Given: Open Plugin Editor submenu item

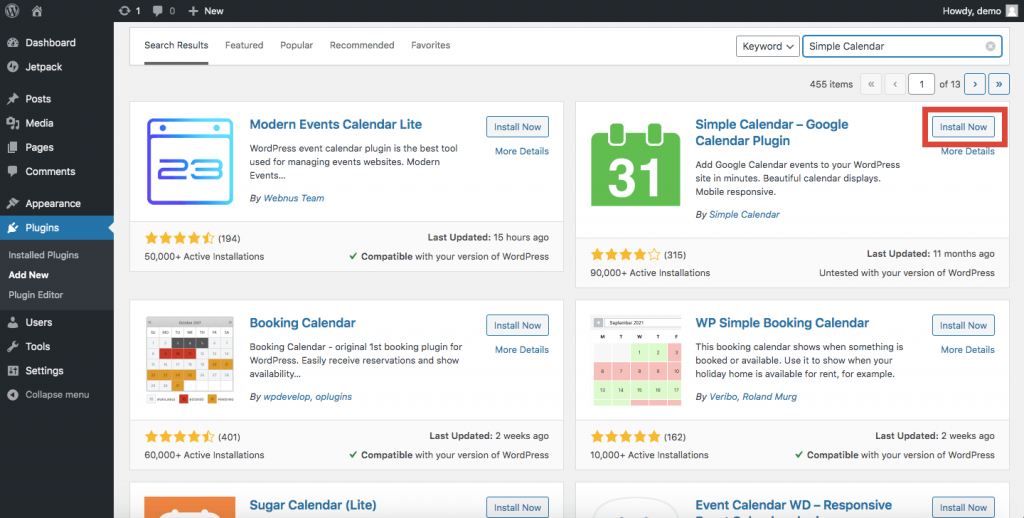Looking at the screenshot, I should 36,295.
